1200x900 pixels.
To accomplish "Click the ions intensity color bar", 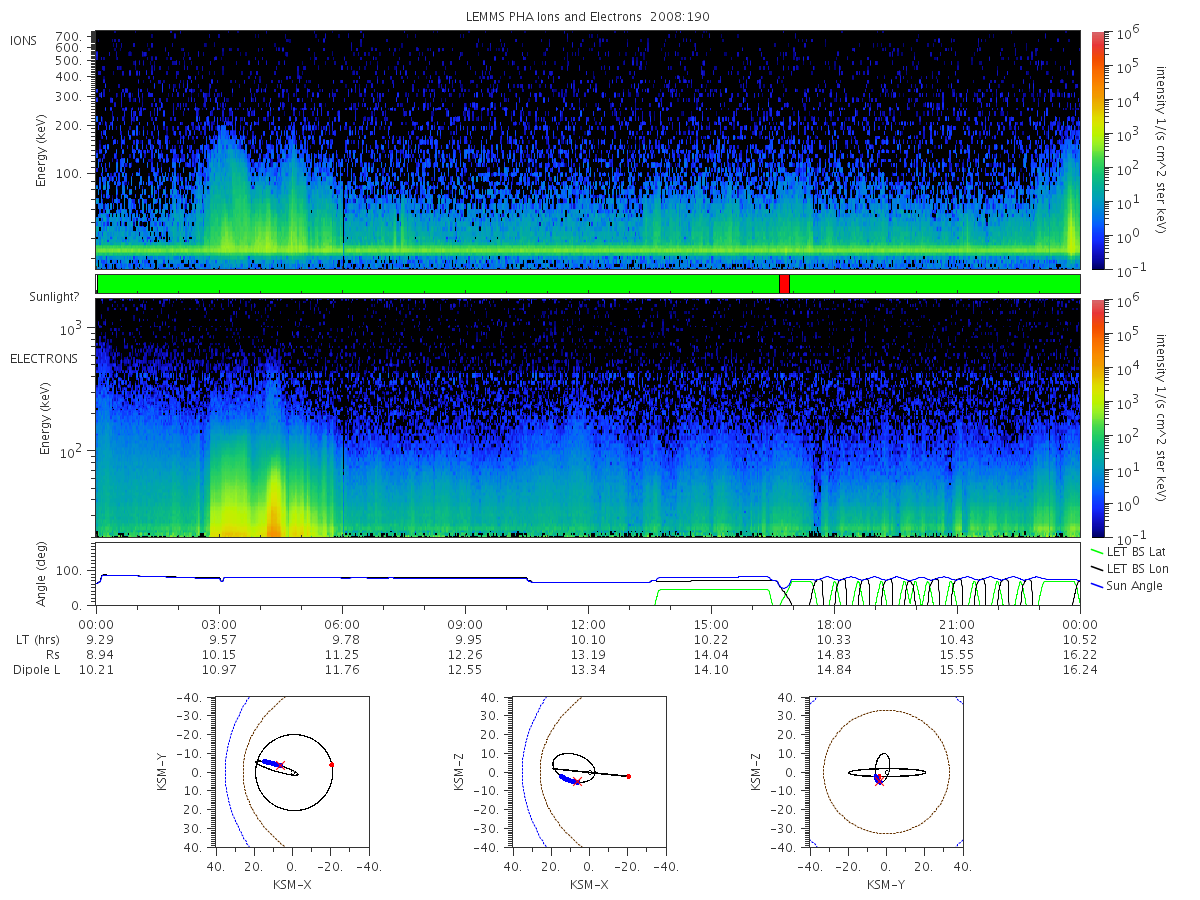I will coord(1097,150).
